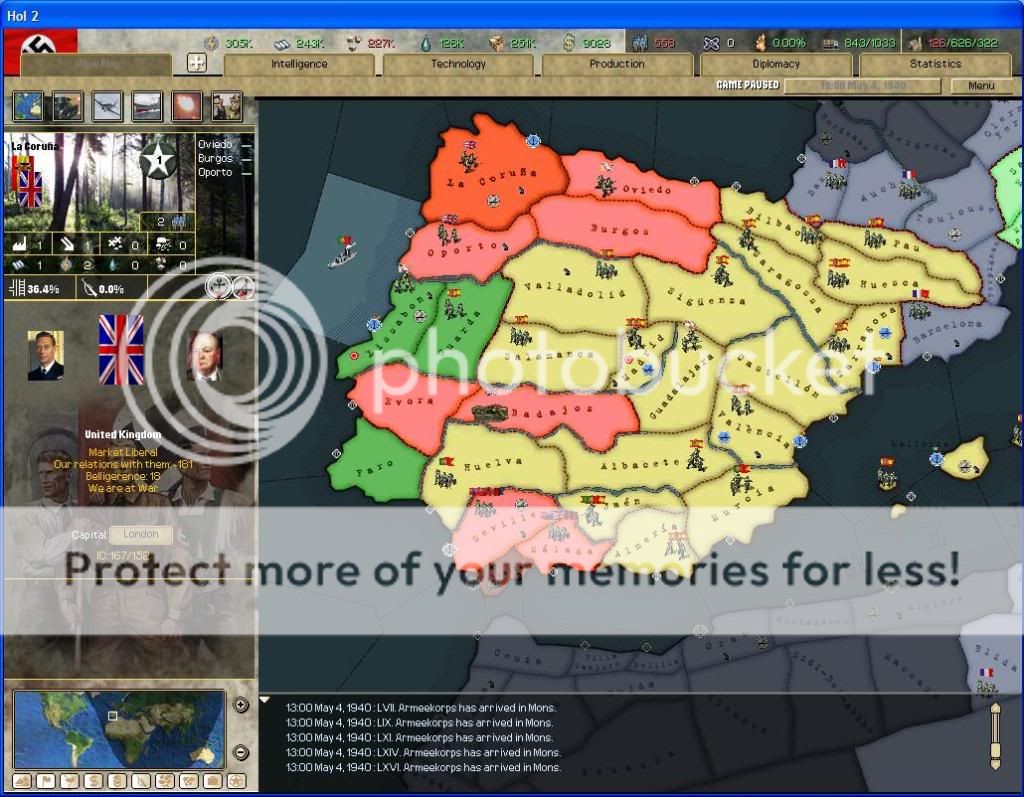This screenshot has width=1024, height=797.
Task: Select the air units plane icon
Action: point(108,106)
